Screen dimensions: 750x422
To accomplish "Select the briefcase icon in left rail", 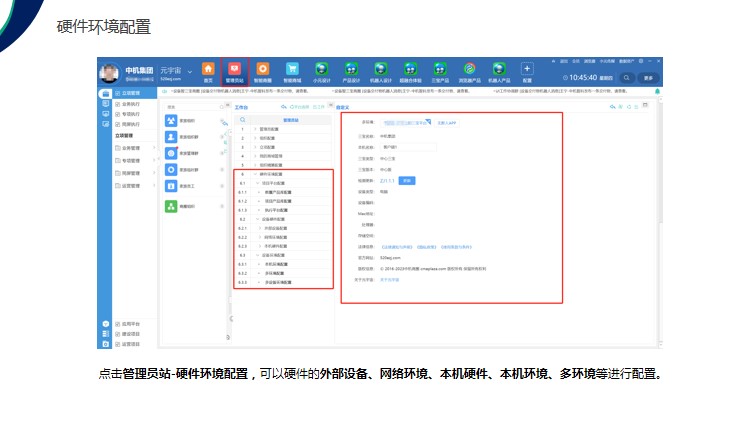I will (106, 93).
